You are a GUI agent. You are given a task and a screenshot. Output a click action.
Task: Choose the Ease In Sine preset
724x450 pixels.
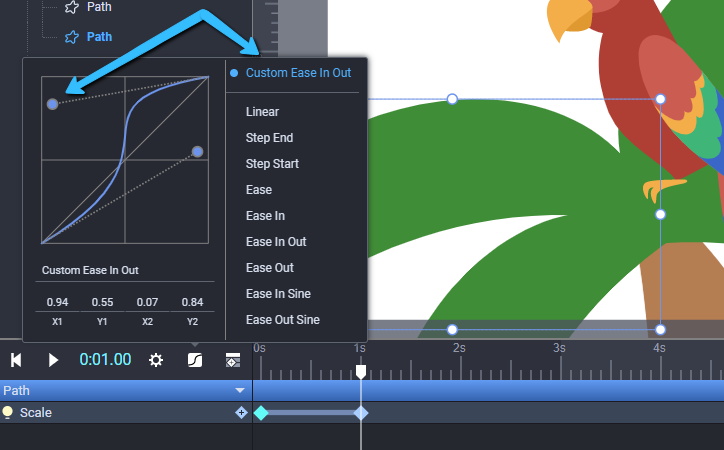point(278,294)
